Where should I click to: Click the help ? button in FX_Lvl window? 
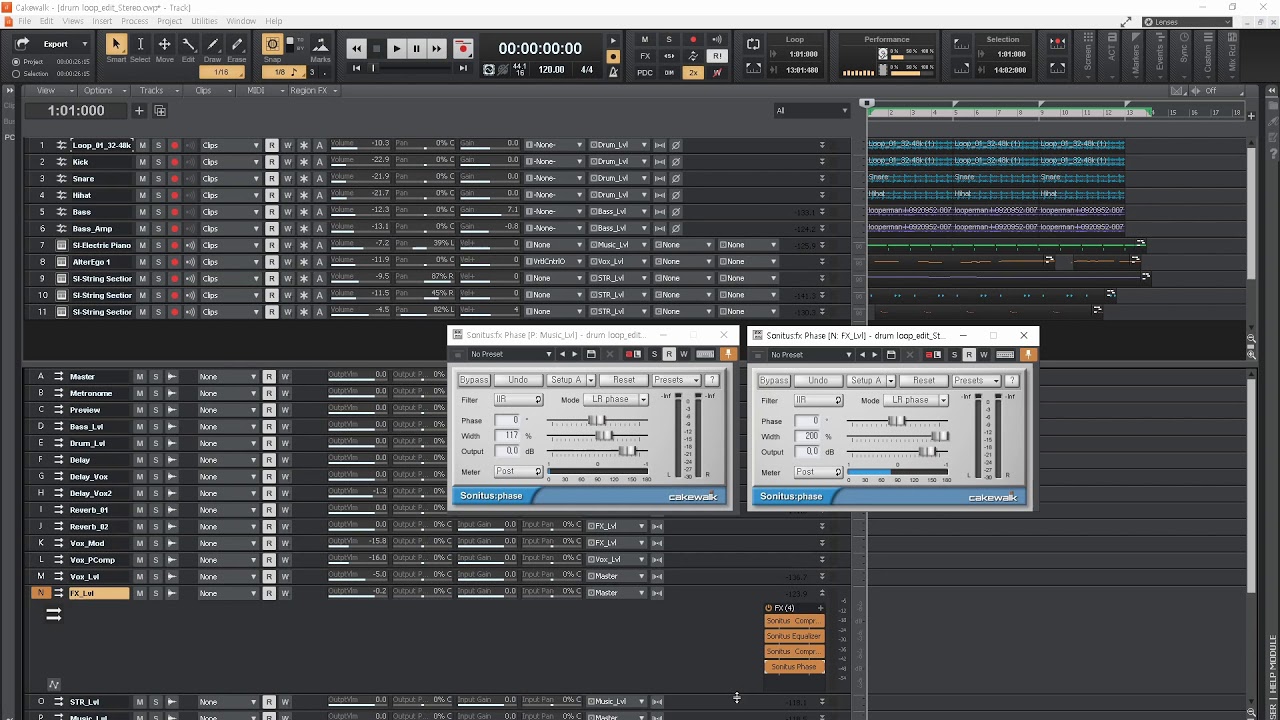click(x=1012, y=380)
